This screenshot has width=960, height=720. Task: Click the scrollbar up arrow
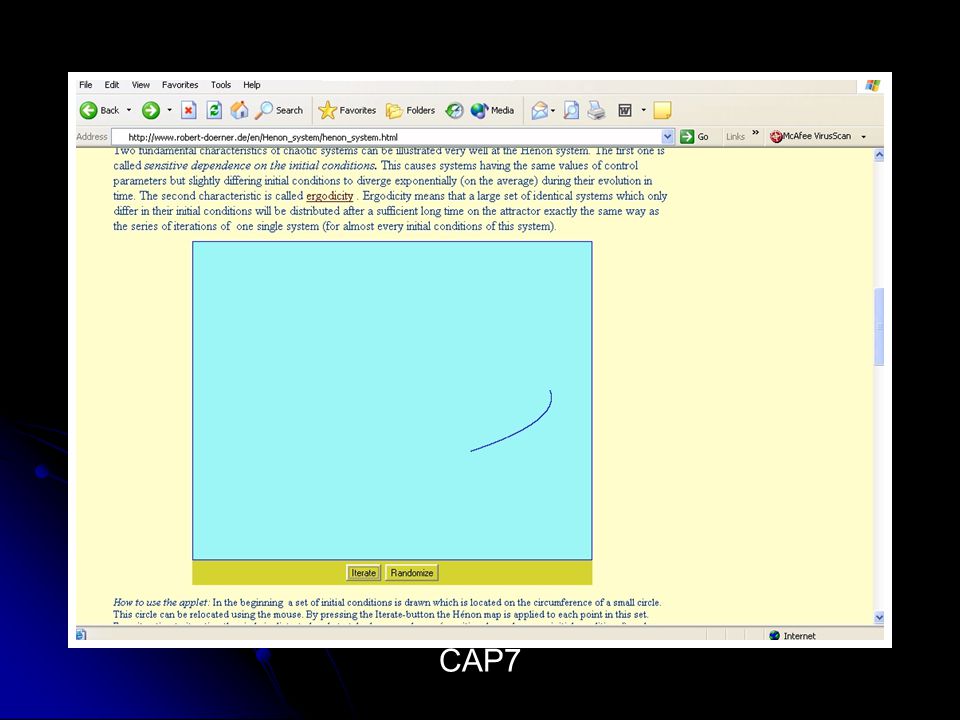click(x=879, y=155)
